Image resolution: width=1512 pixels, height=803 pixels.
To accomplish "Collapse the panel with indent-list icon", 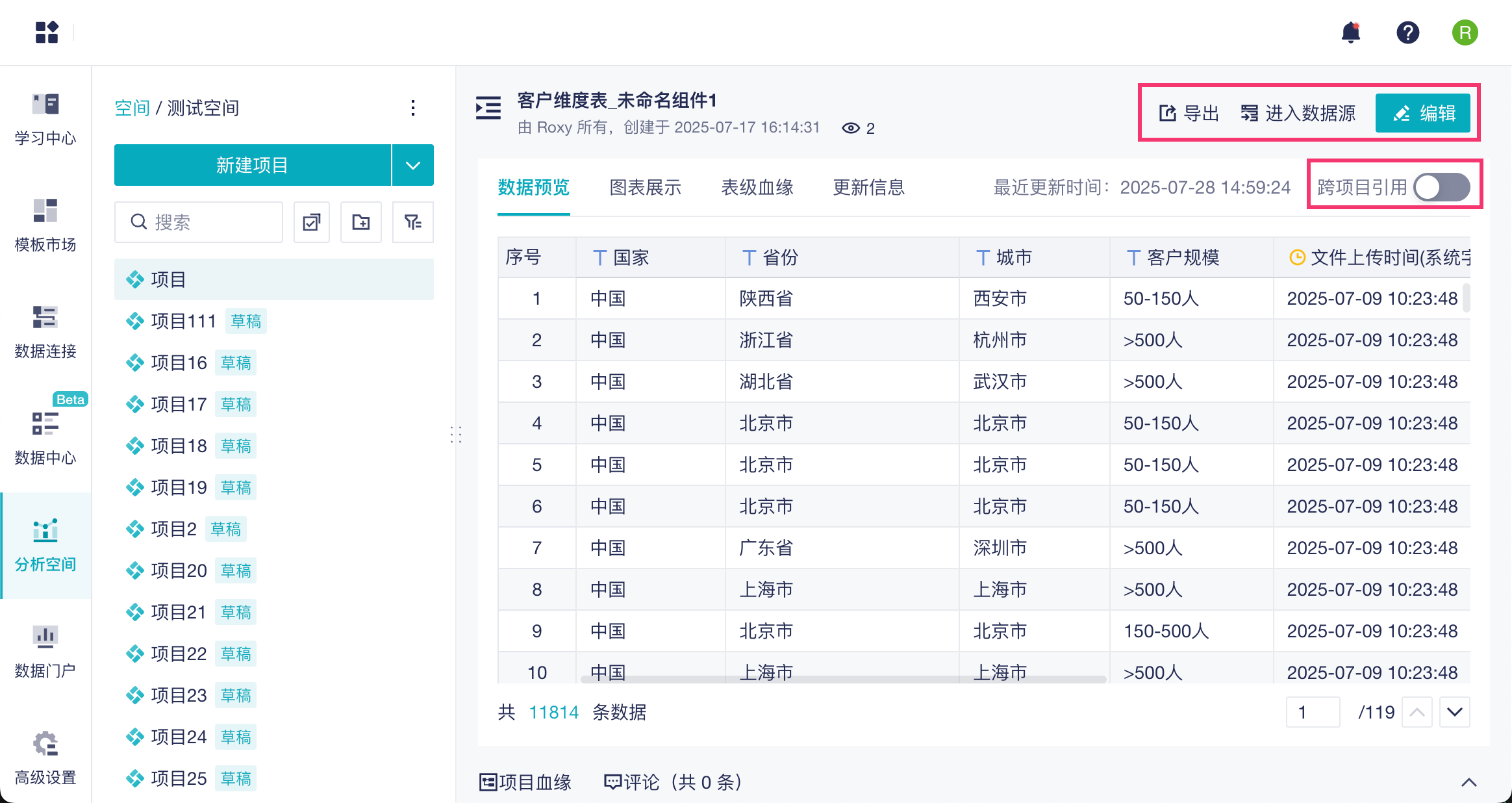I will click(488, 108).
